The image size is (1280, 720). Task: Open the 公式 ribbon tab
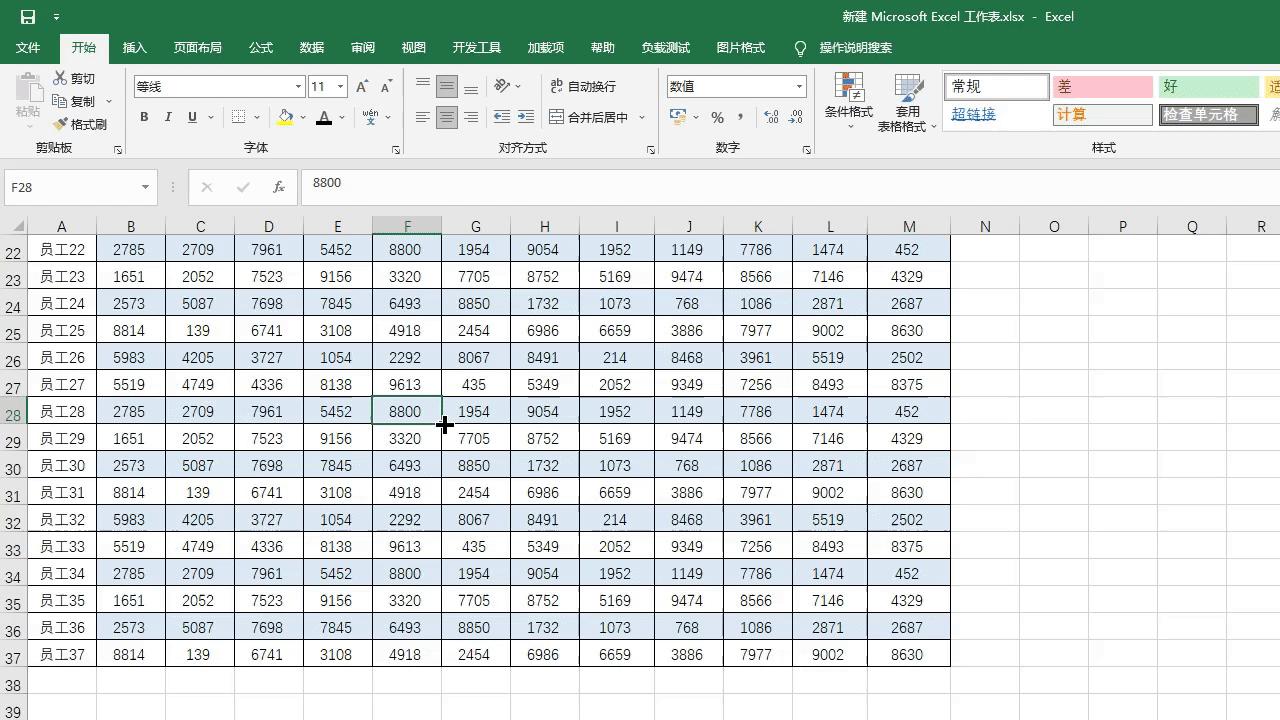pyautogui.click(x=260, y=47)
